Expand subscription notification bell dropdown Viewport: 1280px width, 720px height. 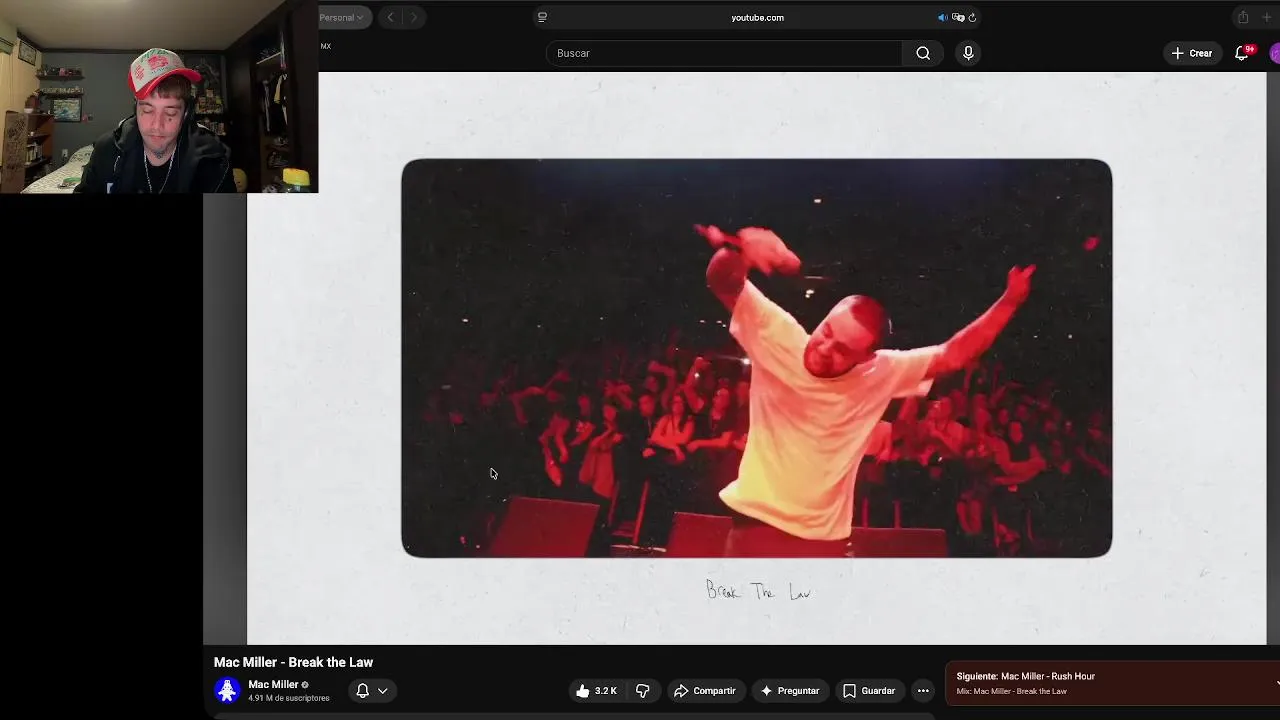click(x=371, y=691)
